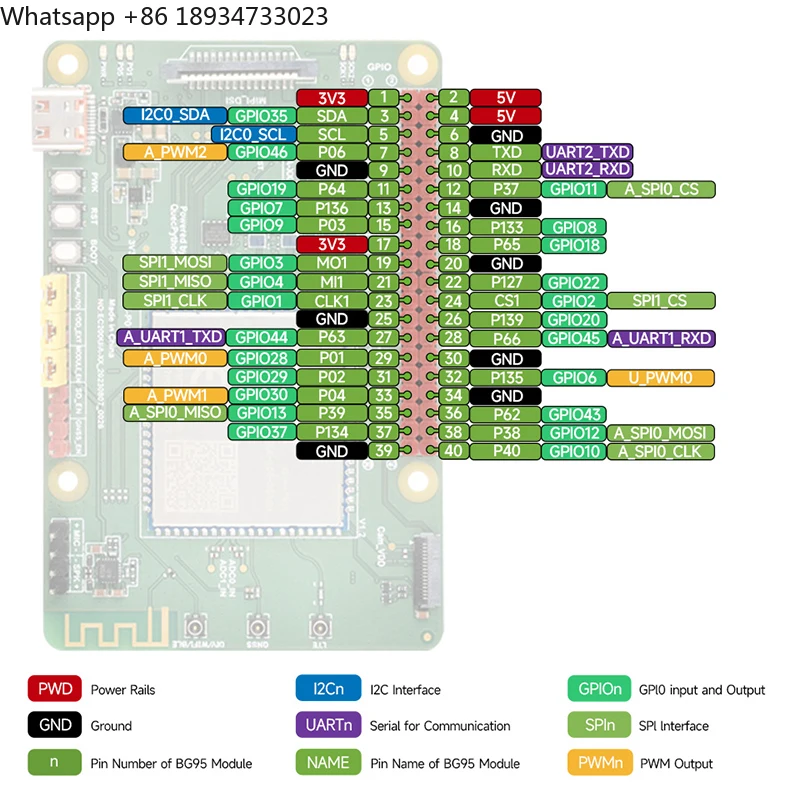The image size is (800, 800).
Task: Click the SPIn legend swatch
Action: coord(600,724)
